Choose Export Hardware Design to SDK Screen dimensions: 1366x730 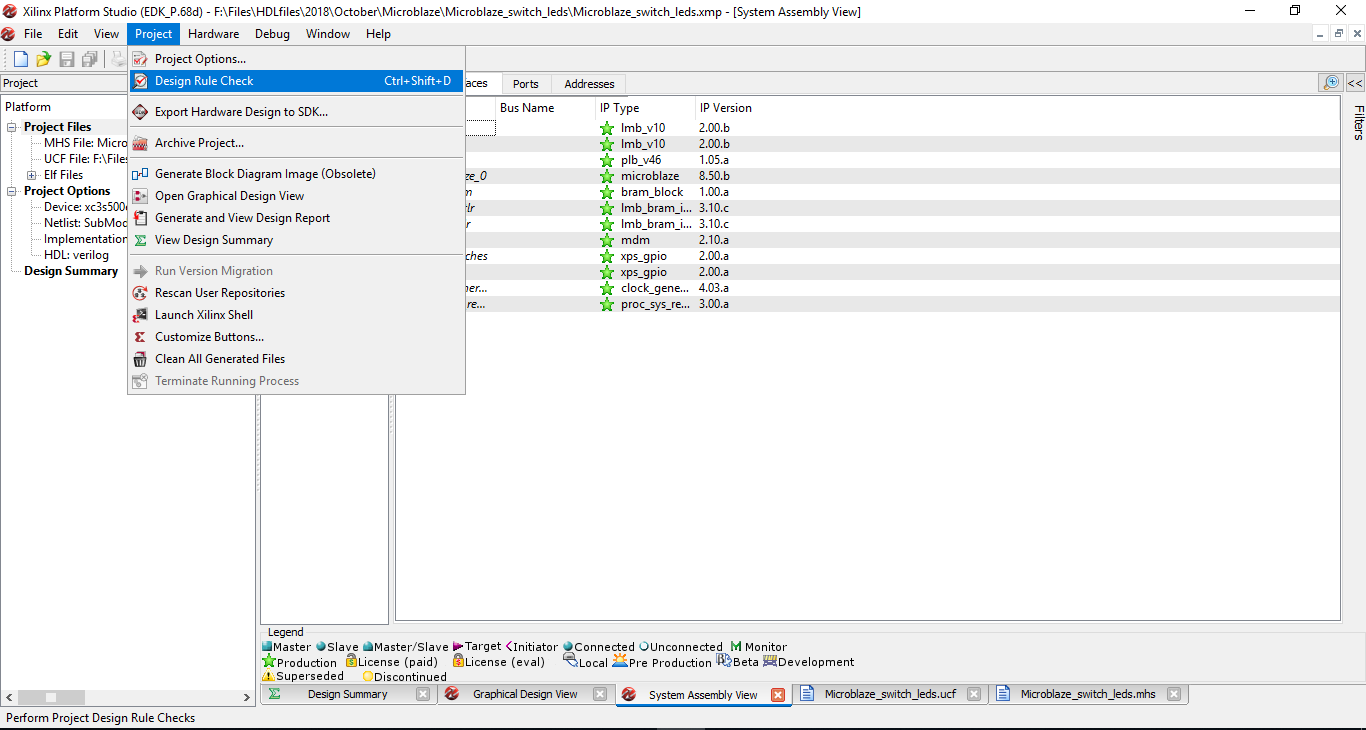point(296,112)
